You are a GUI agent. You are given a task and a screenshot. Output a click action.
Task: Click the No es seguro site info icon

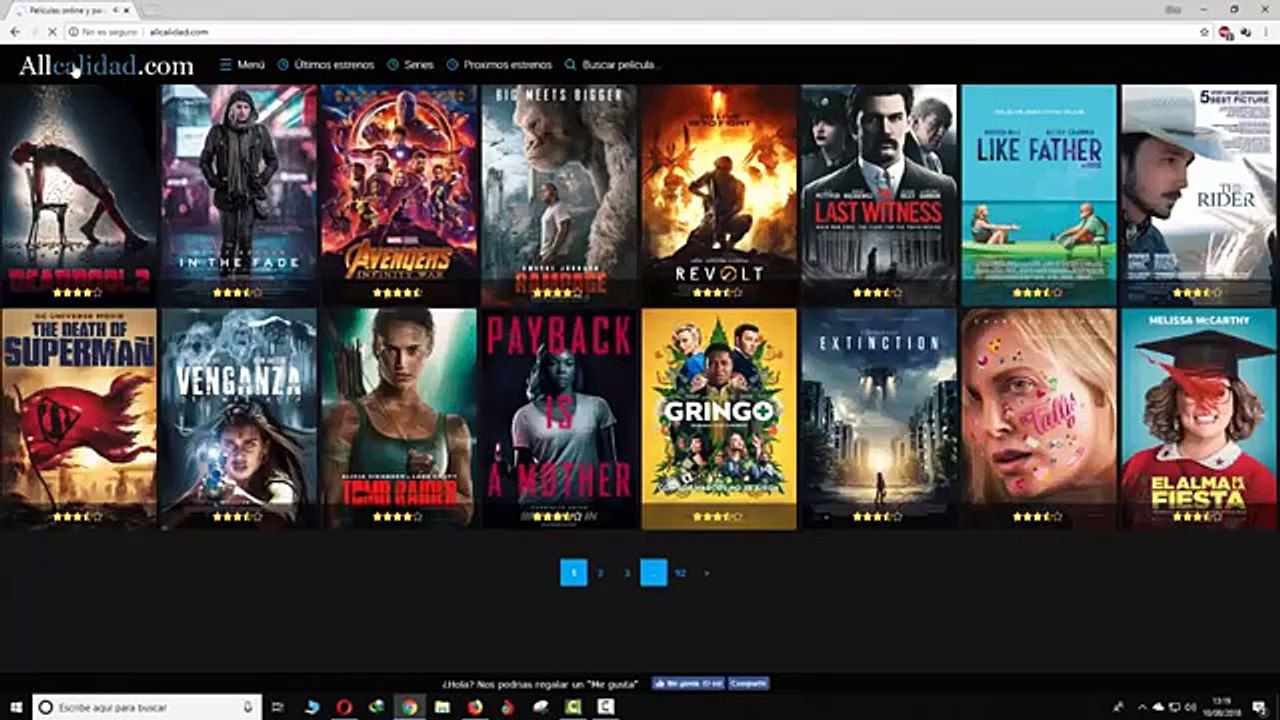pos(74,32)
